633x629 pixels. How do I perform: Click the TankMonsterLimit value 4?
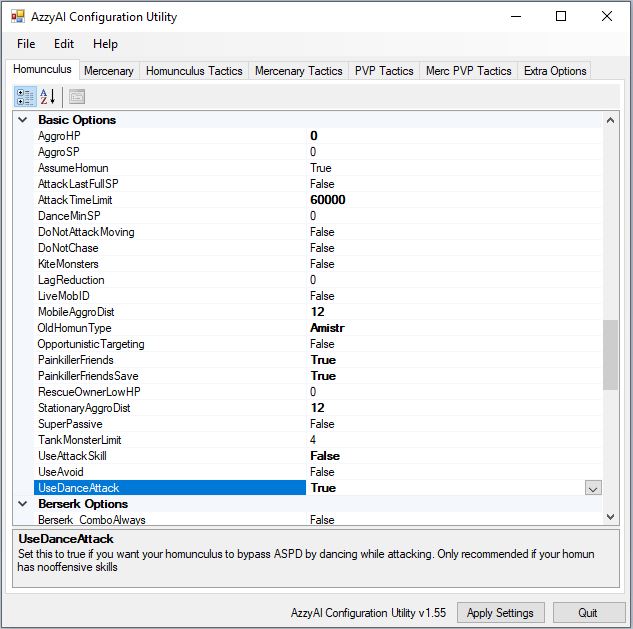313,440
